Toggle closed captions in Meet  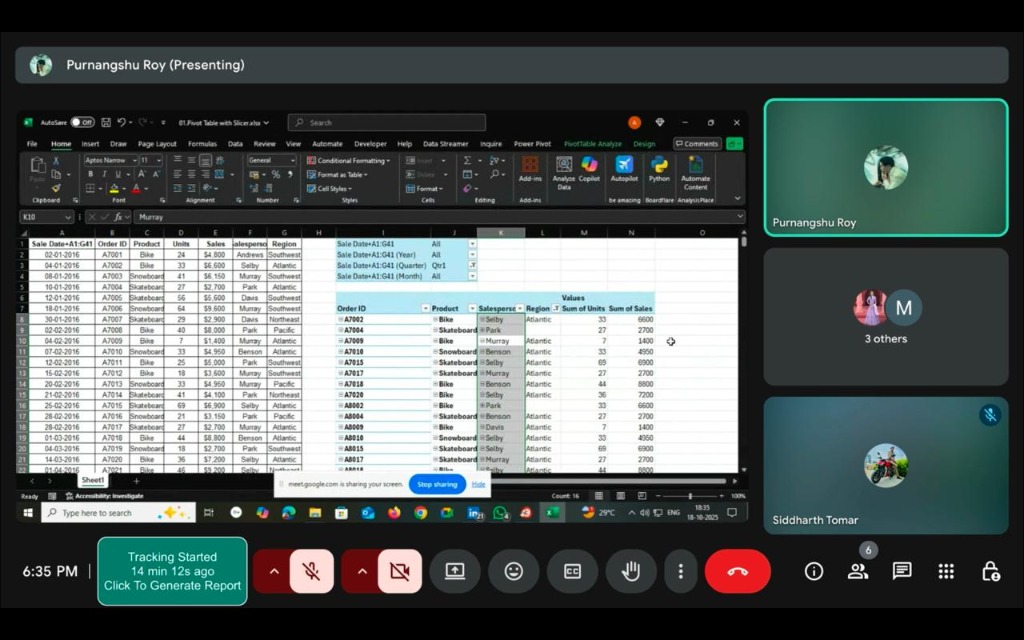pyautogui.click(x=572, y=571)
